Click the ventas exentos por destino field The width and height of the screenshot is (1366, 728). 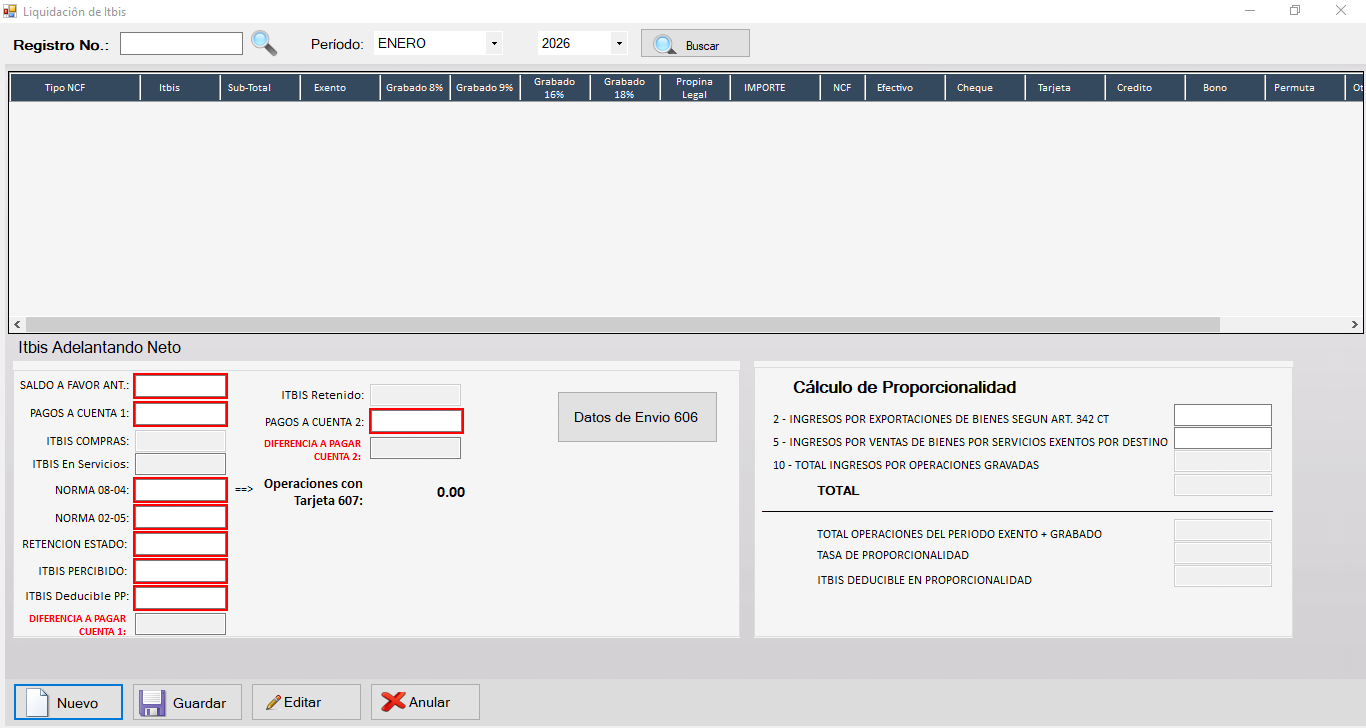(1222, 438)
